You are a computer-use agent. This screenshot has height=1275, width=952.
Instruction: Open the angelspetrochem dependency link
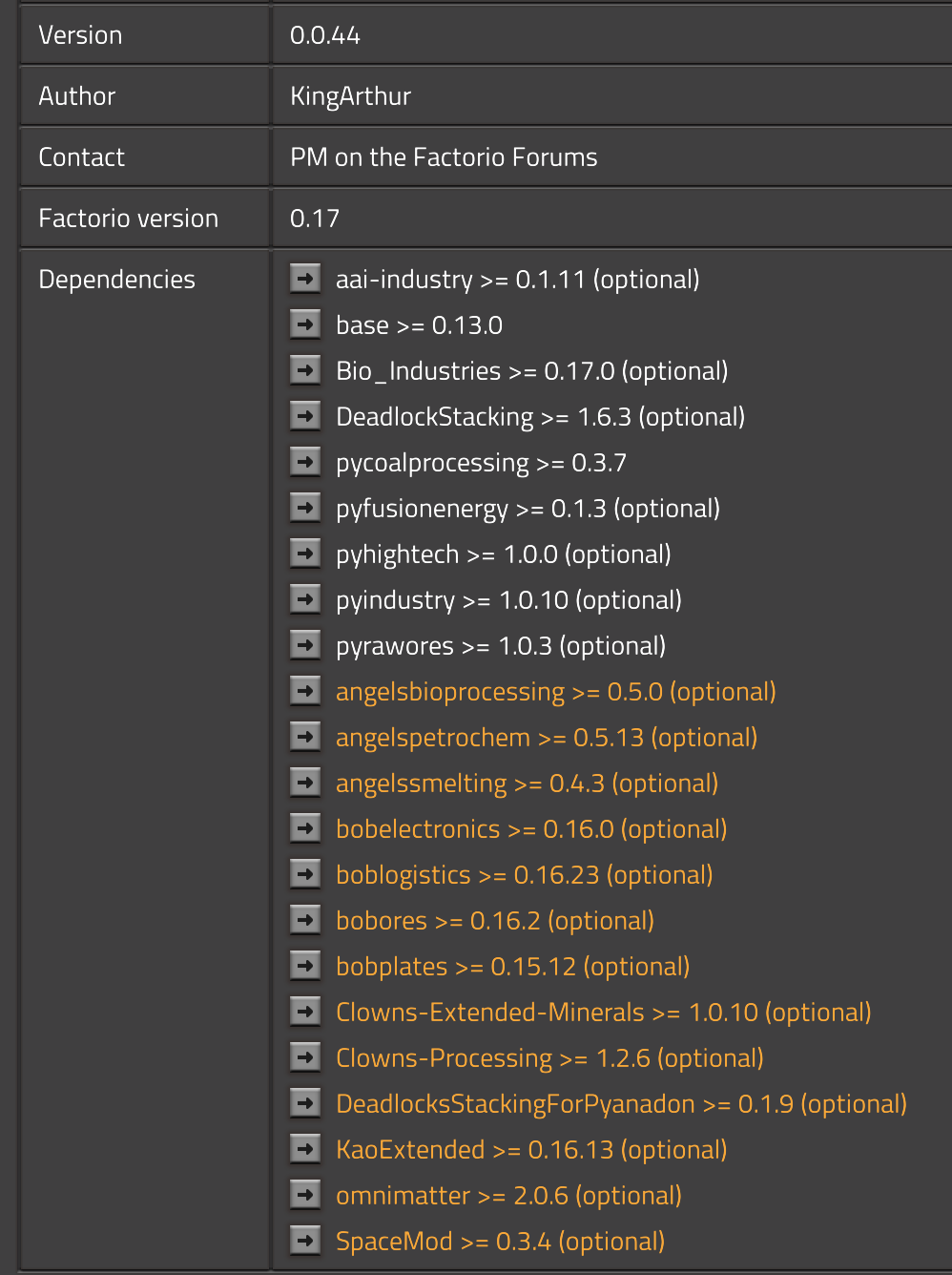(x=546, y=738)
